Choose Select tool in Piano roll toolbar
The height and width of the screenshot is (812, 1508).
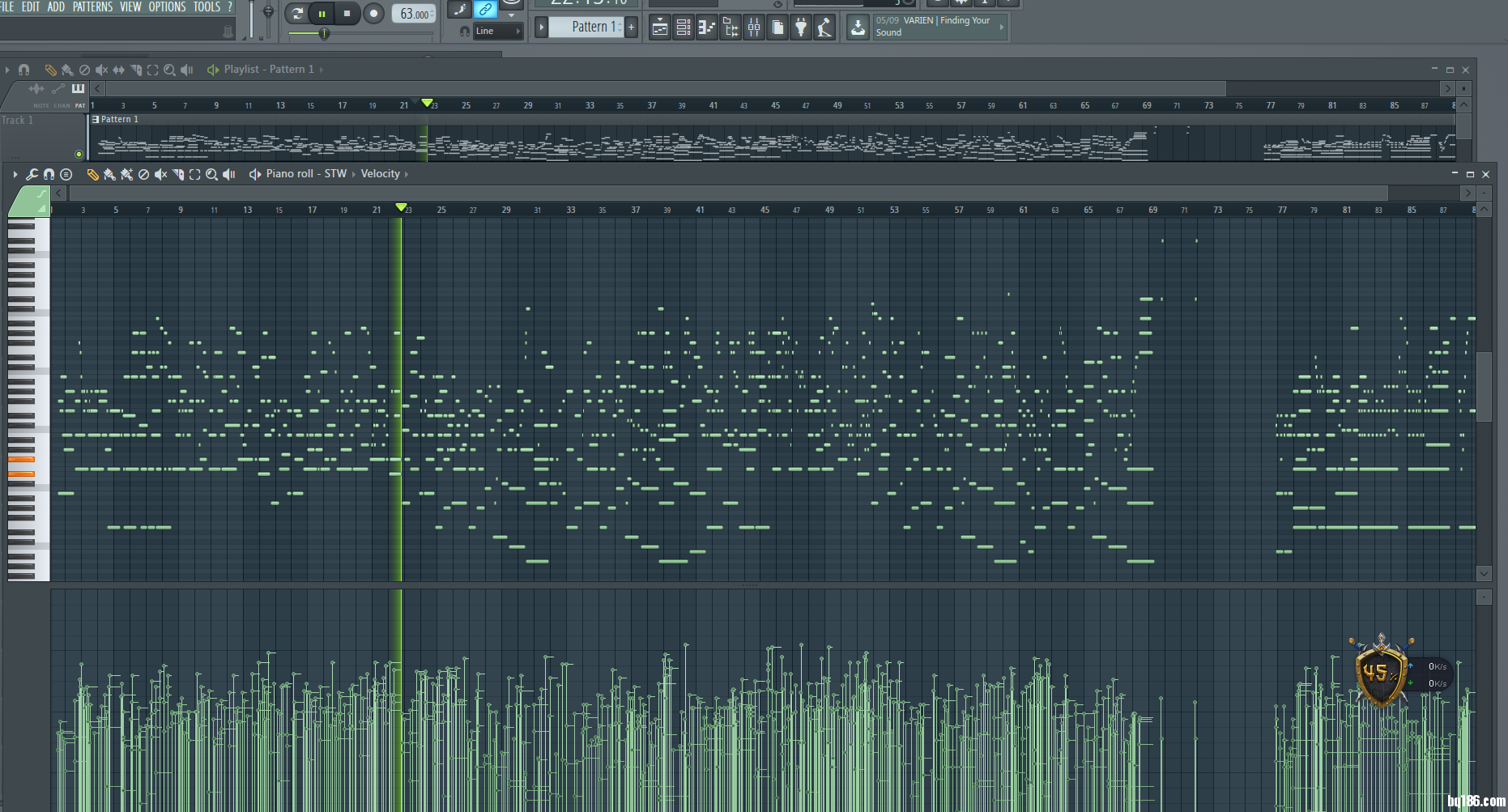194,174
